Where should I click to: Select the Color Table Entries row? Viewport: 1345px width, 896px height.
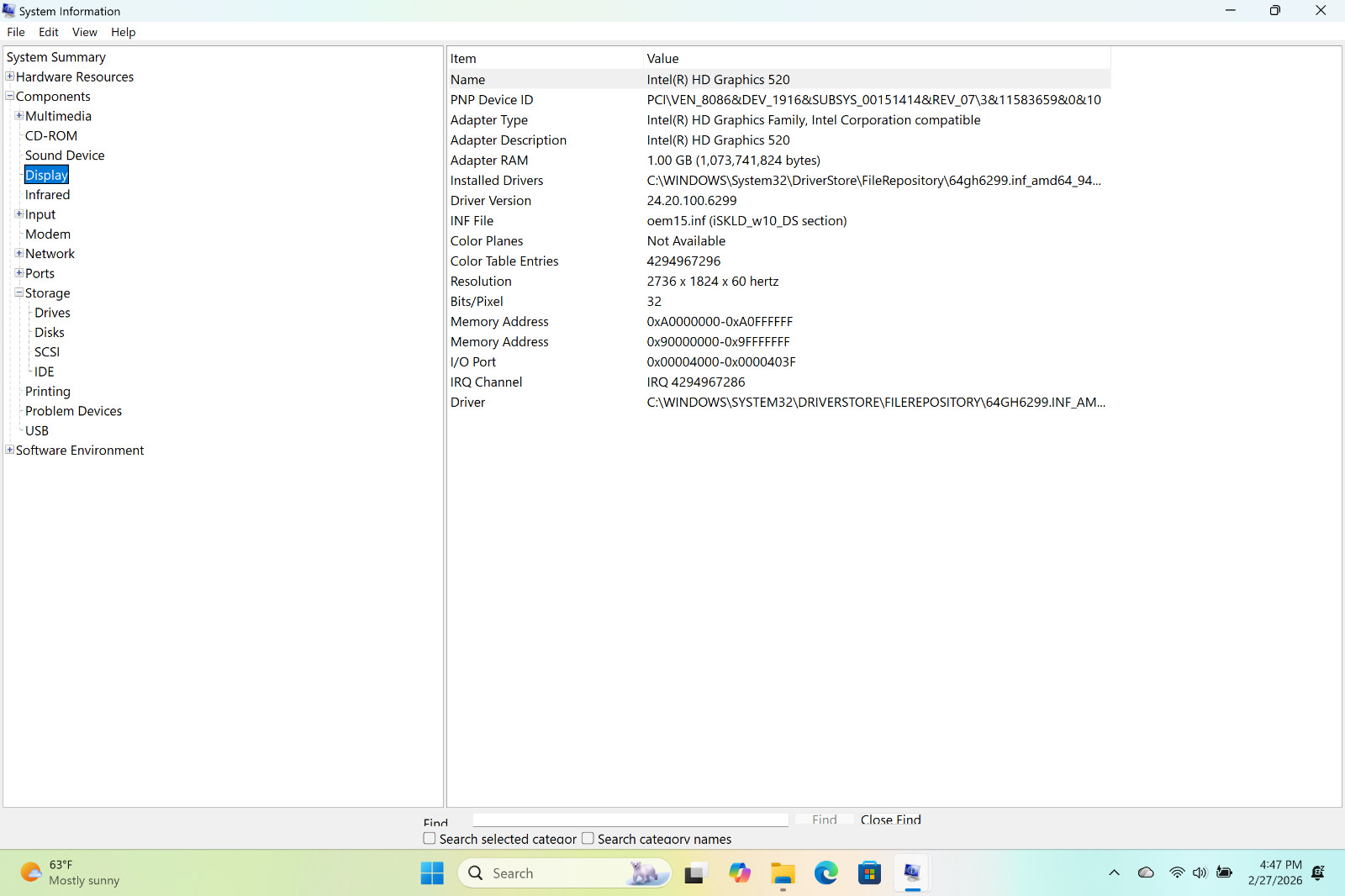tap(779, 261)
